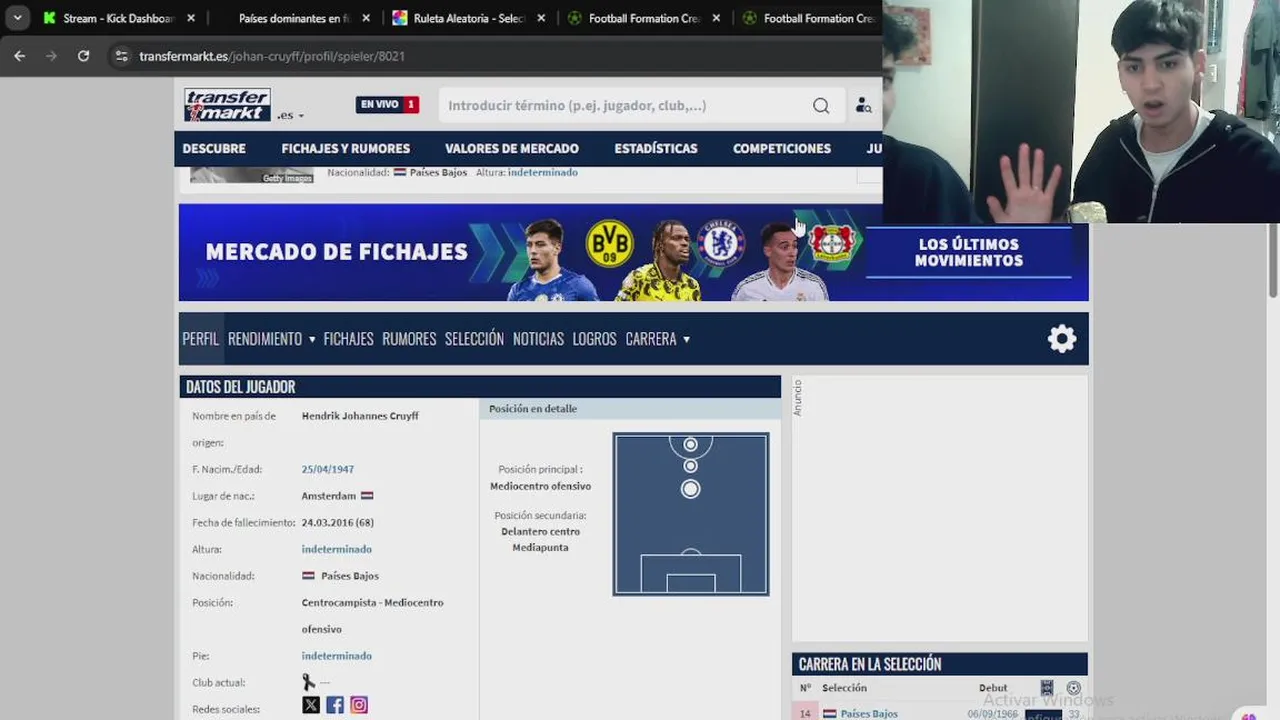Select the PERFIL player tab
Screen dimensions: 1280x720
click(x=200, y=339)
